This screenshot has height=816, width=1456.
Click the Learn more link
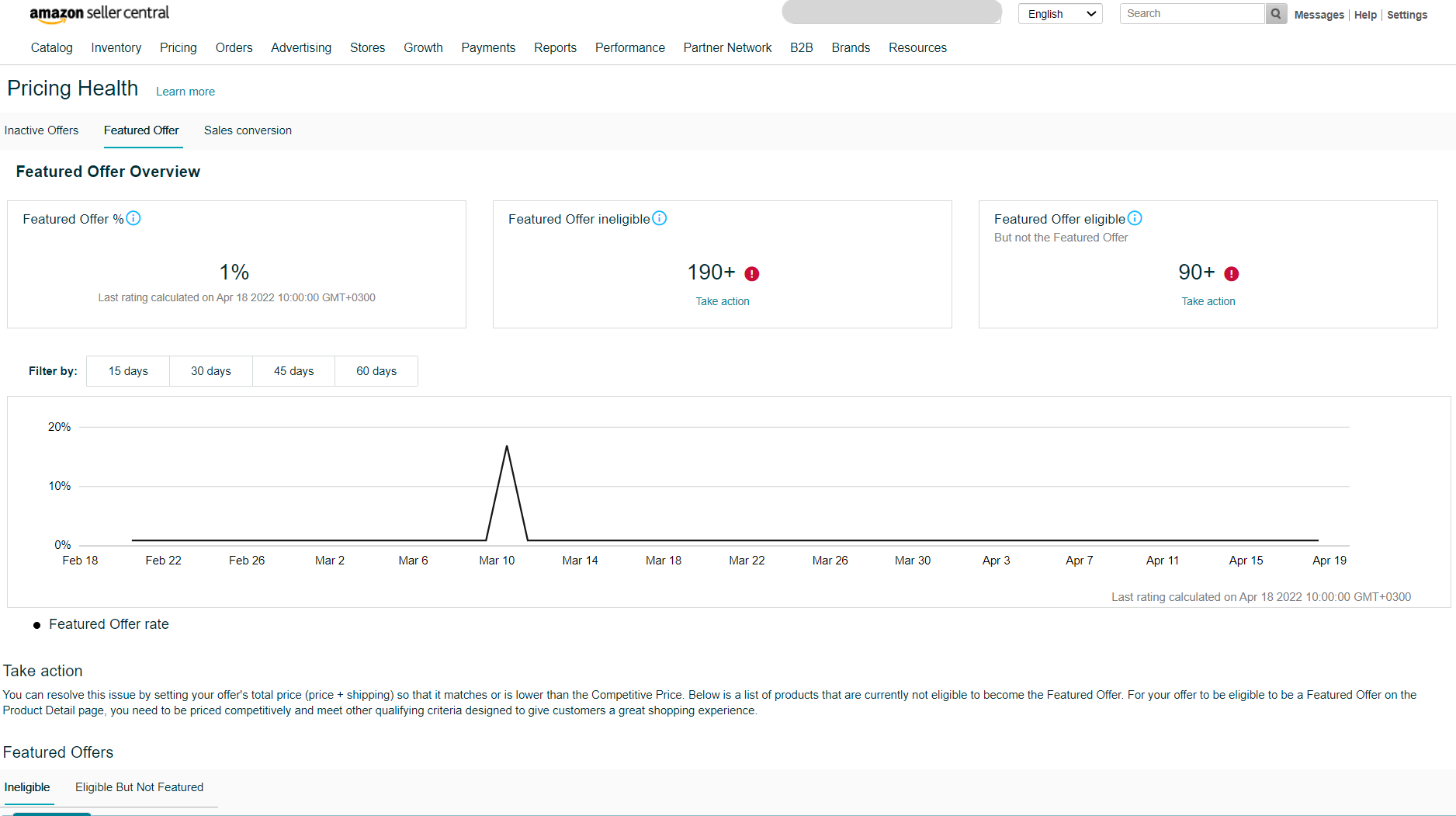pos(185,92)
